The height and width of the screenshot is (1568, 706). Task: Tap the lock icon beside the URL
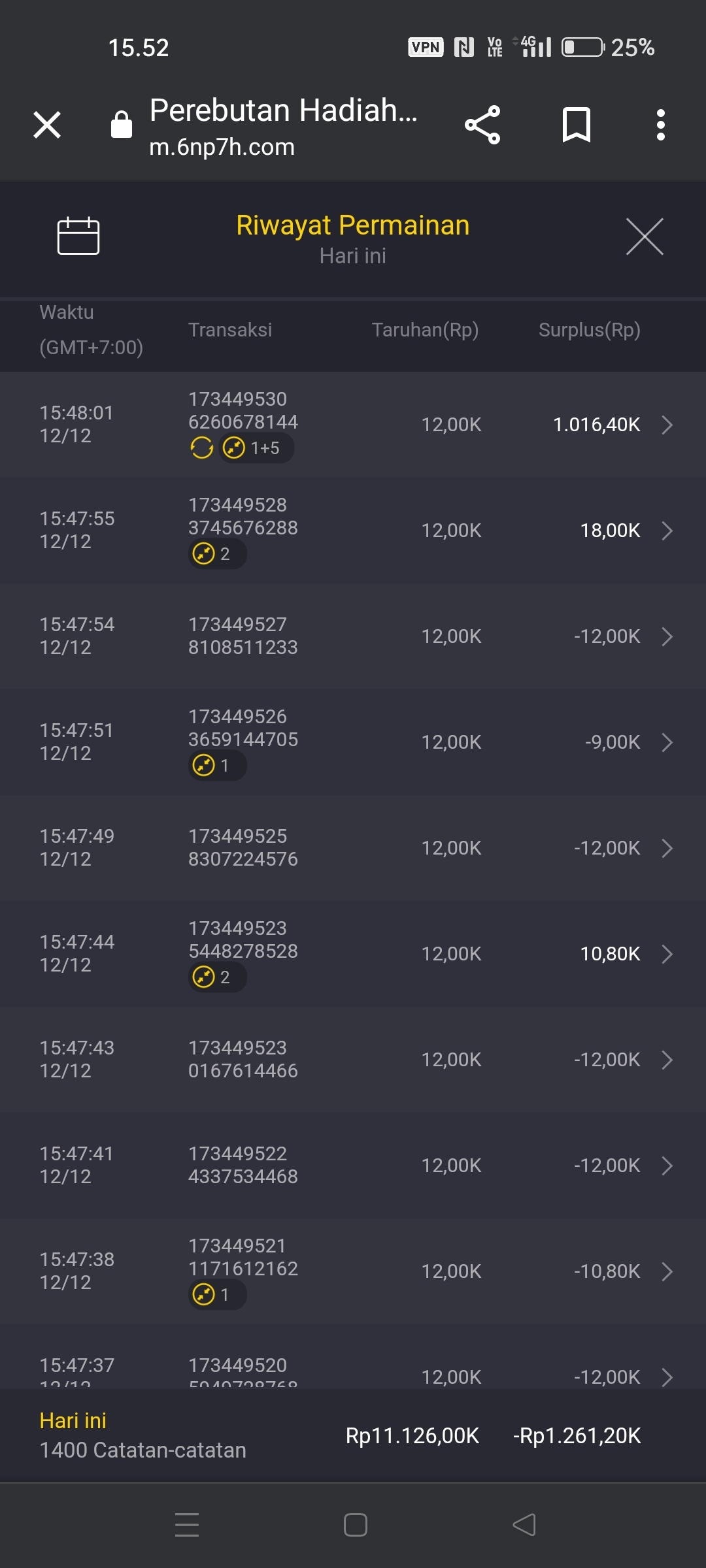[x=122, y=125]
